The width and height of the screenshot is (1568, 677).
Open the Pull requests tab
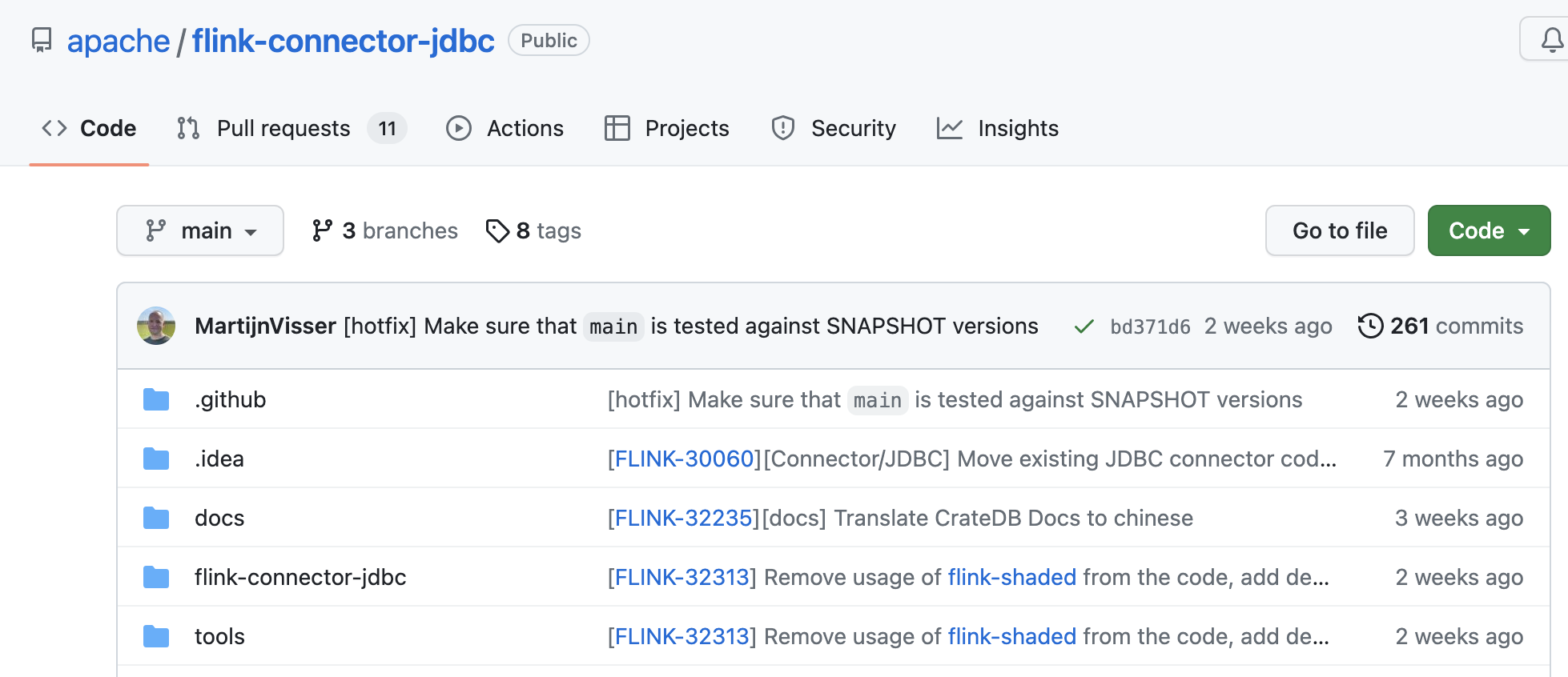[291, 128]
